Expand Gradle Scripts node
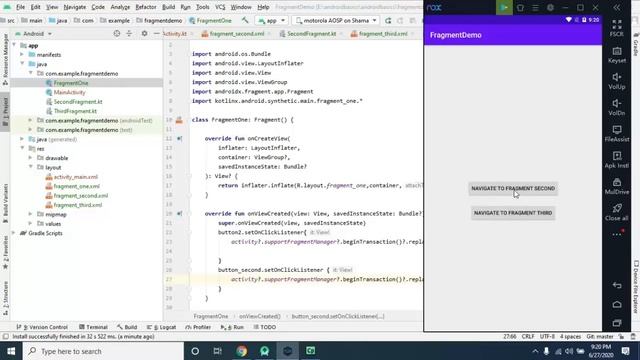 click(14, 233)
